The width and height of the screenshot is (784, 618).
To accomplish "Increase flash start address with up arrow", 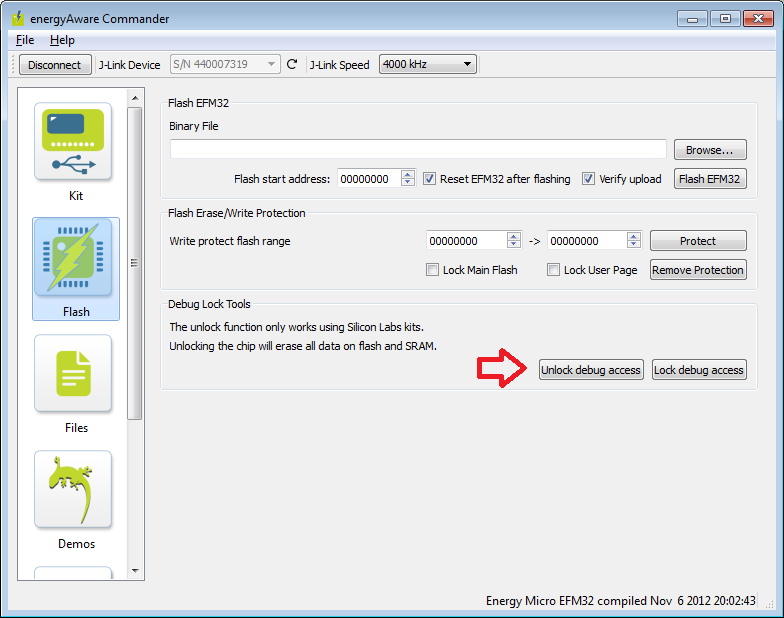I will [x=407, y=175].
